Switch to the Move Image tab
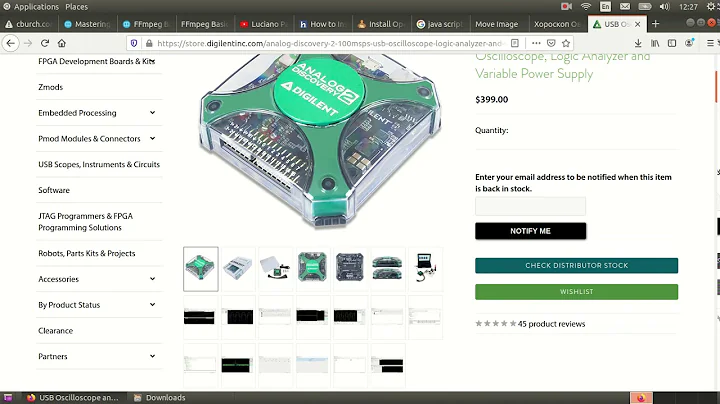This screenshot has width=720, height=404. pyautogui.click(x=497, y=24)
